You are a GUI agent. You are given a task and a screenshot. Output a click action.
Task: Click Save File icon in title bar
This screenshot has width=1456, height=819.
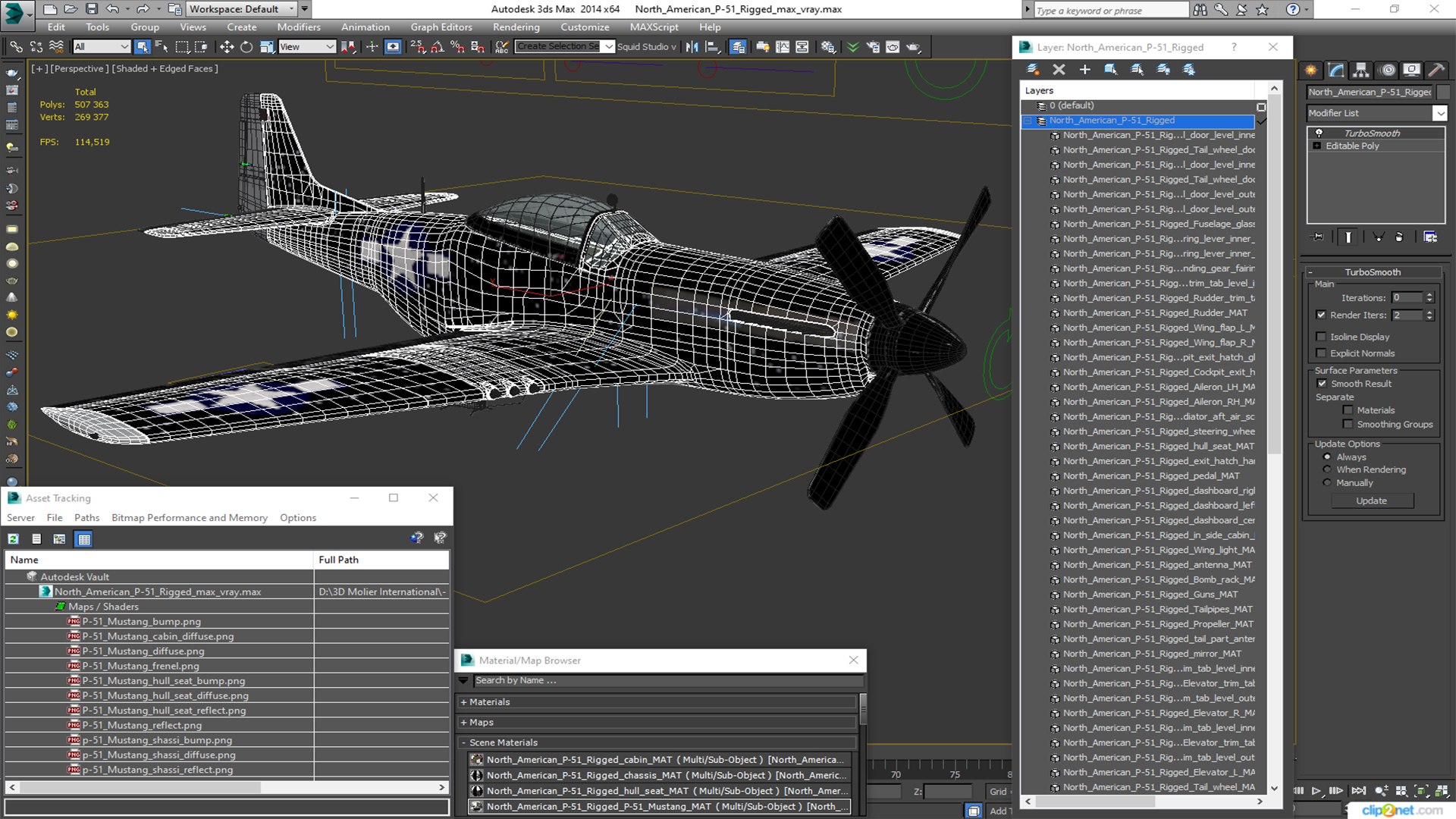coord(91,9)
